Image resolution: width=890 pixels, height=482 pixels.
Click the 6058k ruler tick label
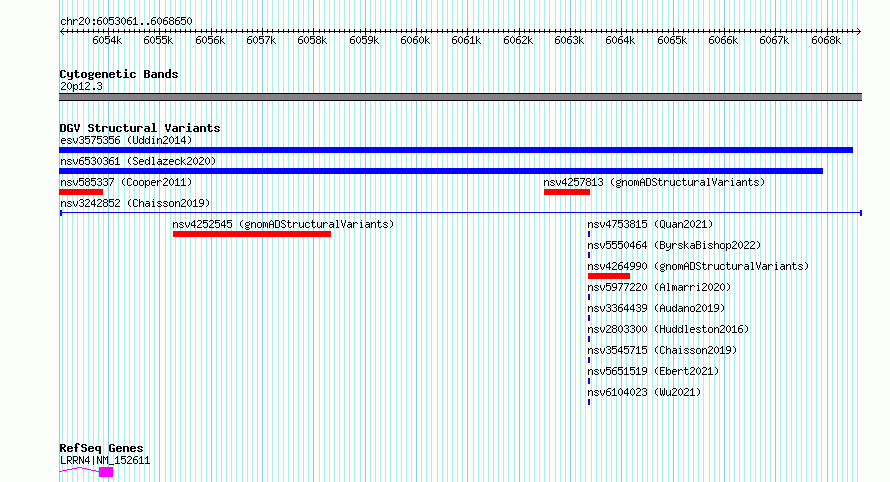(x=312, y=40)
